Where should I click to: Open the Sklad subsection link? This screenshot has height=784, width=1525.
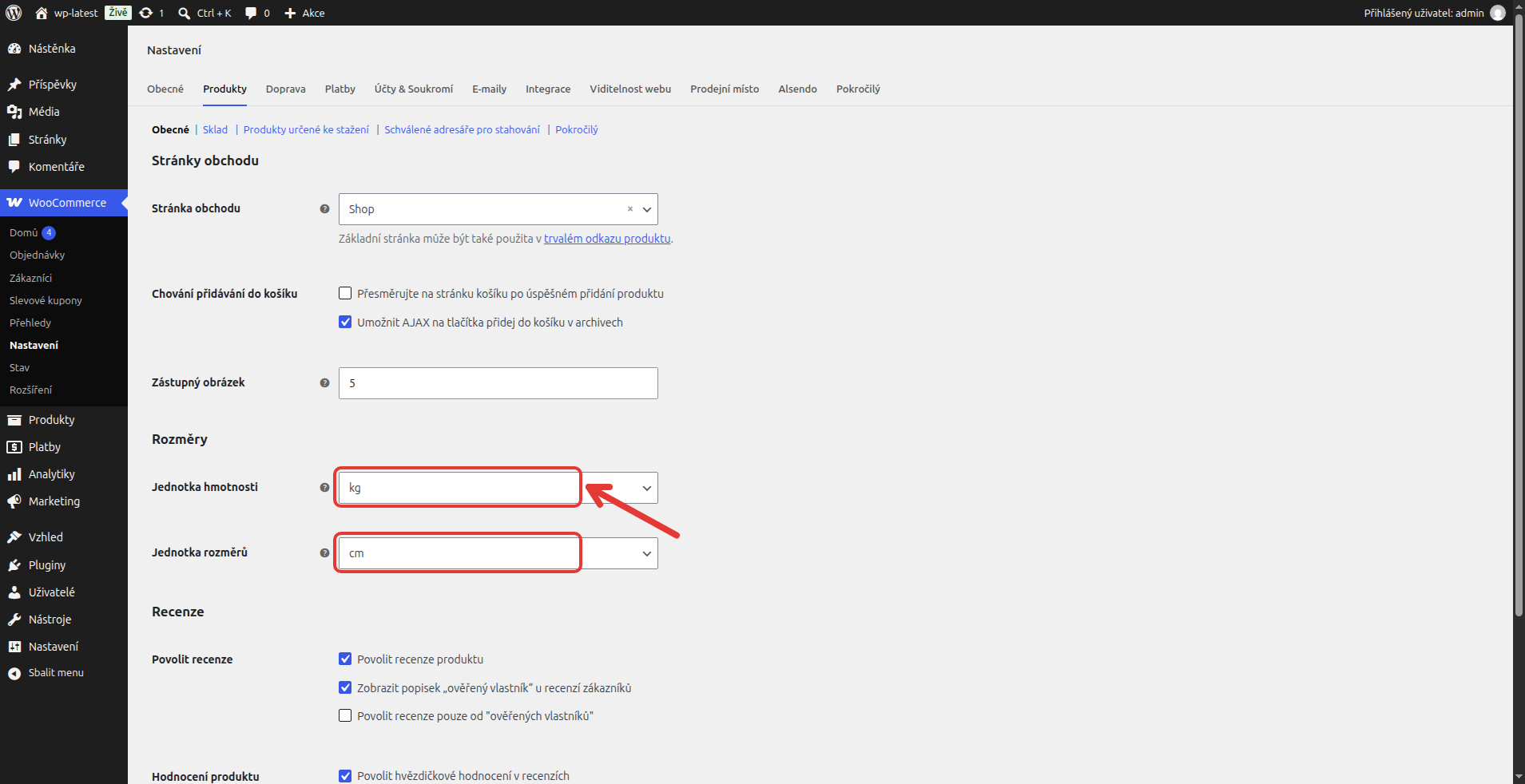215,129
